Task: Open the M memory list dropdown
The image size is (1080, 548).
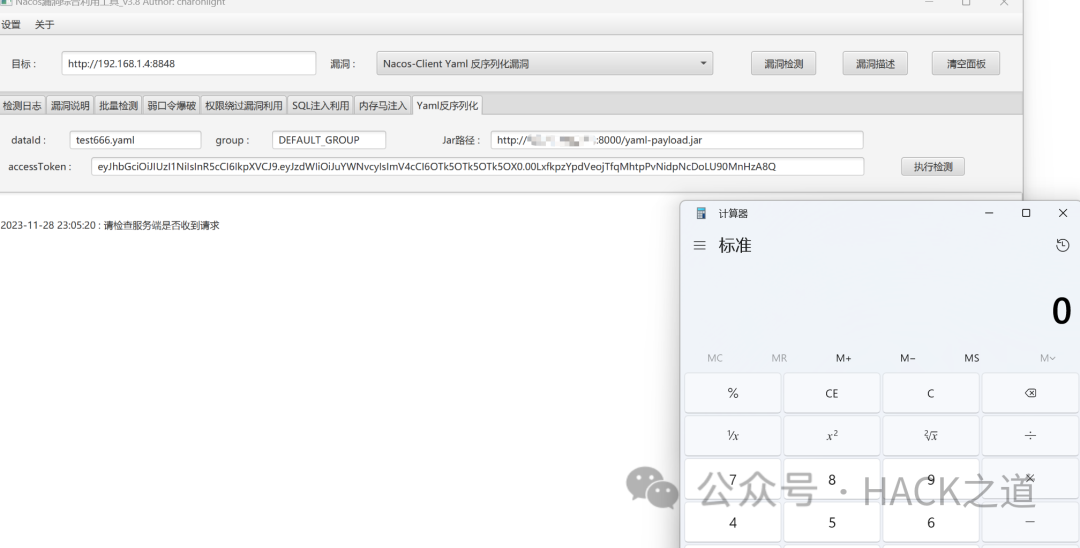Action: tap(1047, 358)
